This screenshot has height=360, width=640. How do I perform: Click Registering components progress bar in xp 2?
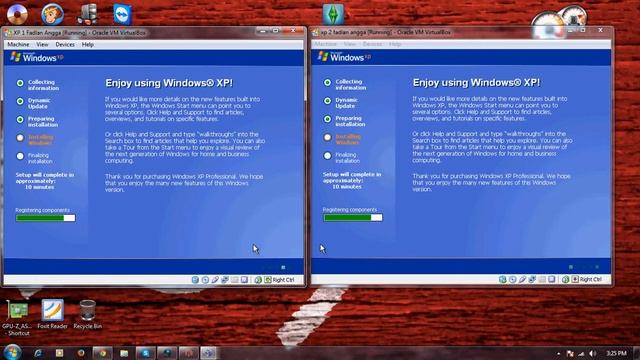pyautogui.click(x=353, y=218)
